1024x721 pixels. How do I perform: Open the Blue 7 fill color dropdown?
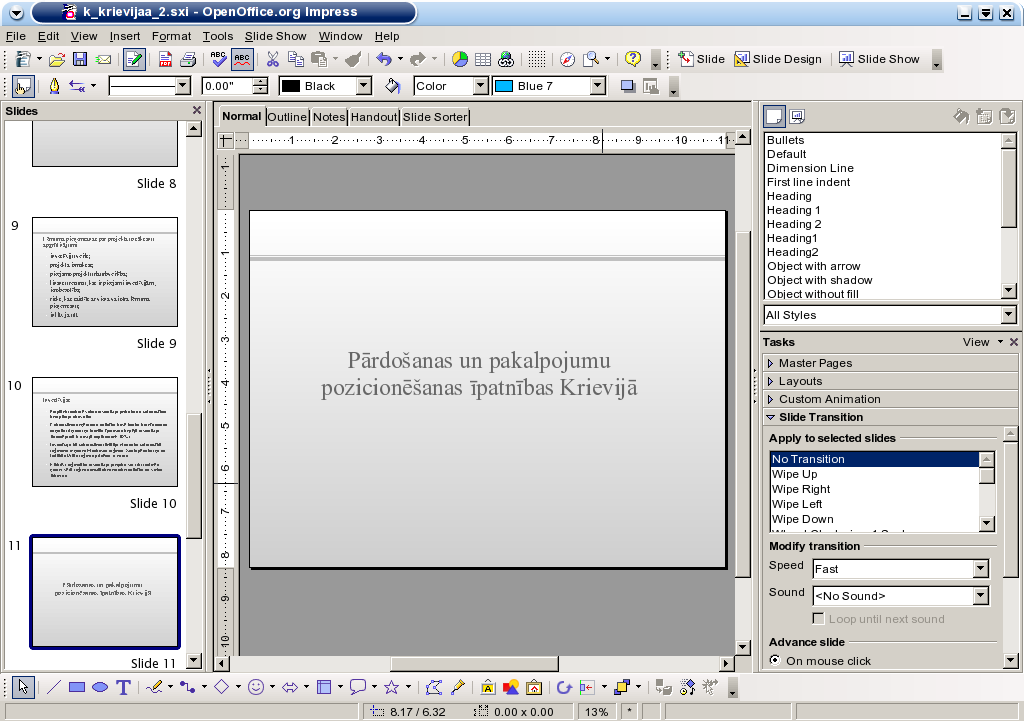pos(598,86)
